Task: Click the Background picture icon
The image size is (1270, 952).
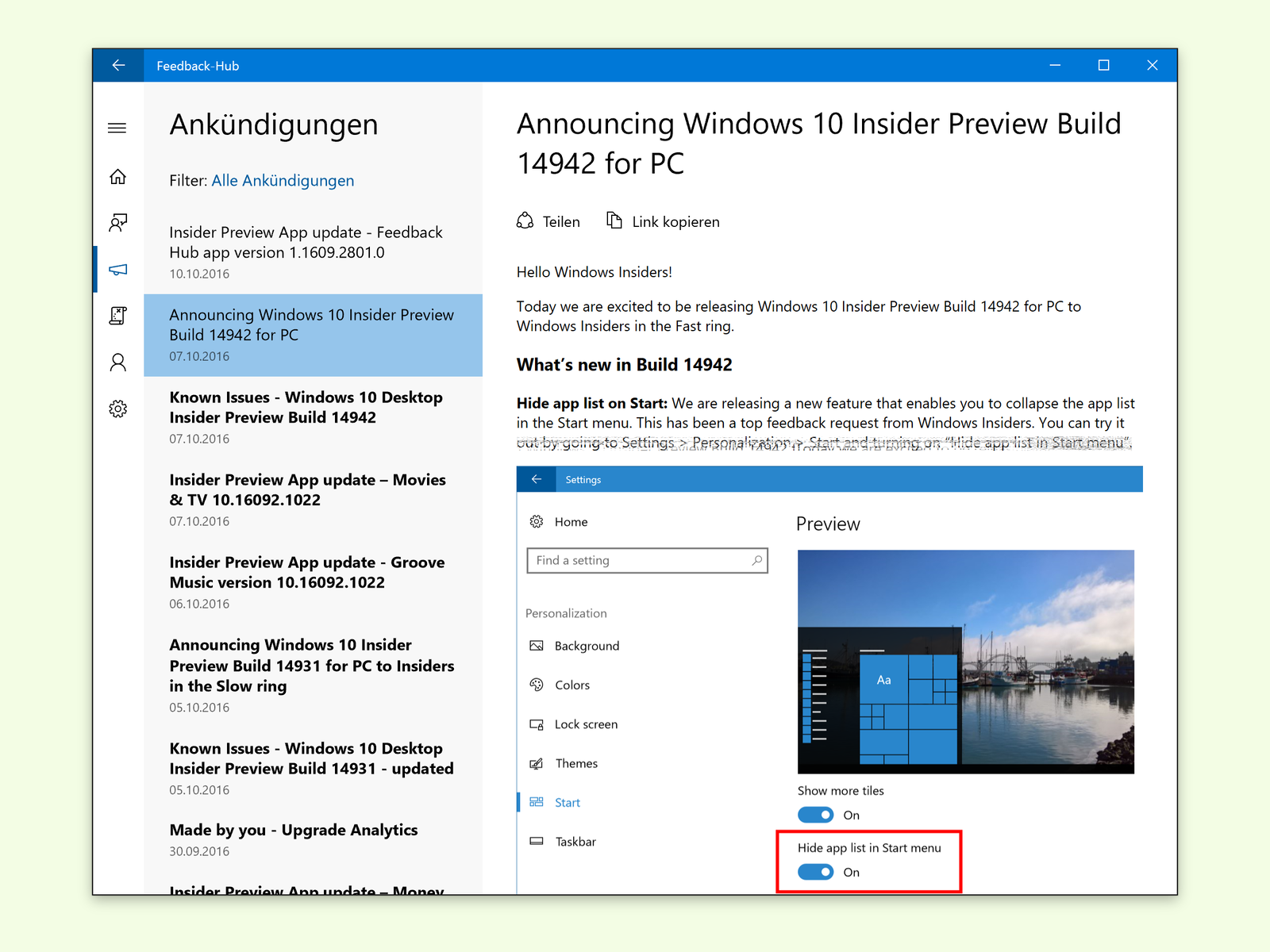Action: coord(537,646)
